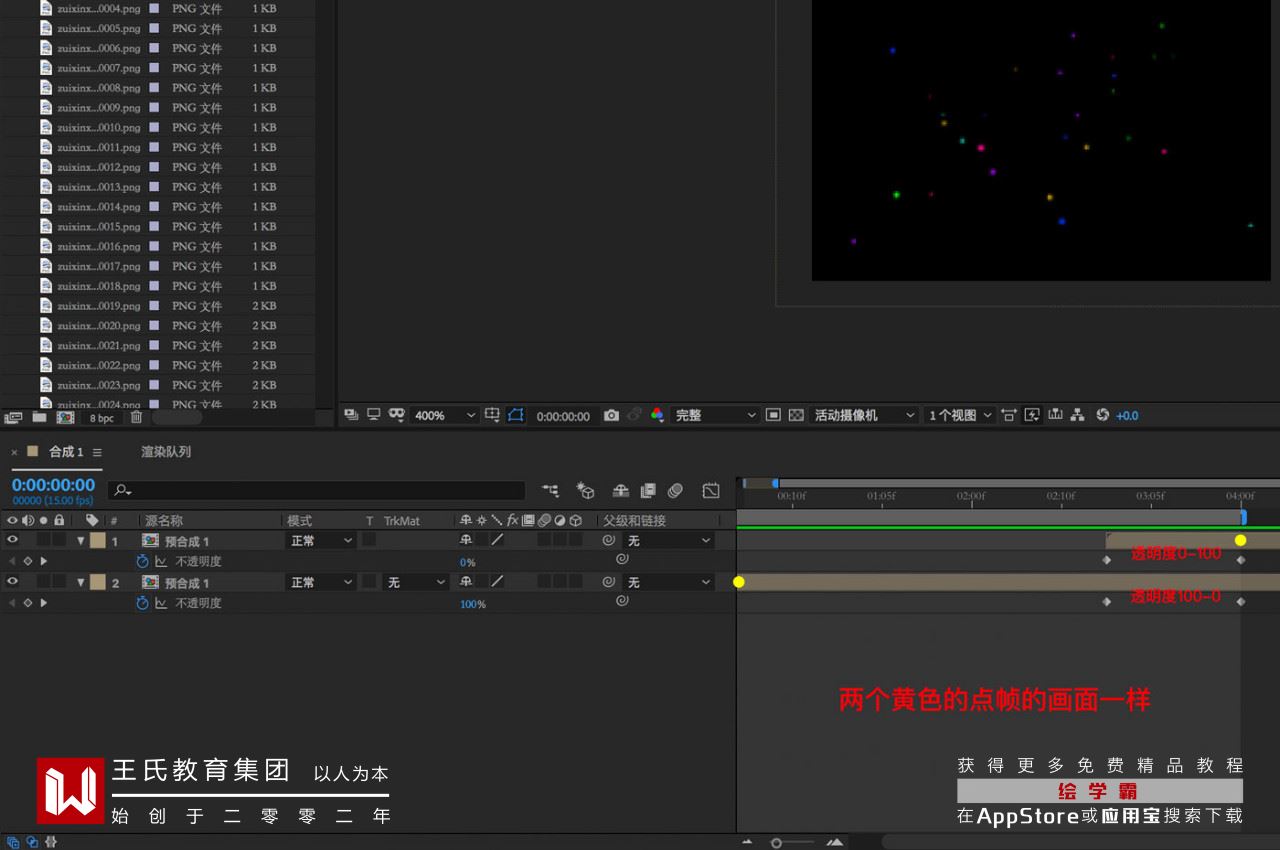The image size is (1280, 850).
Task: Enable frame blending for all layers
Action: pos(648,490)
